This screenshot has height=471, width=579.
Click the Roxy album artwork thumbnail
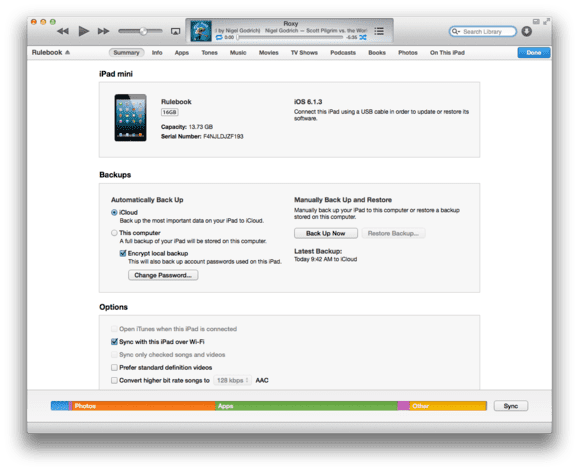[x=201, y=31]
